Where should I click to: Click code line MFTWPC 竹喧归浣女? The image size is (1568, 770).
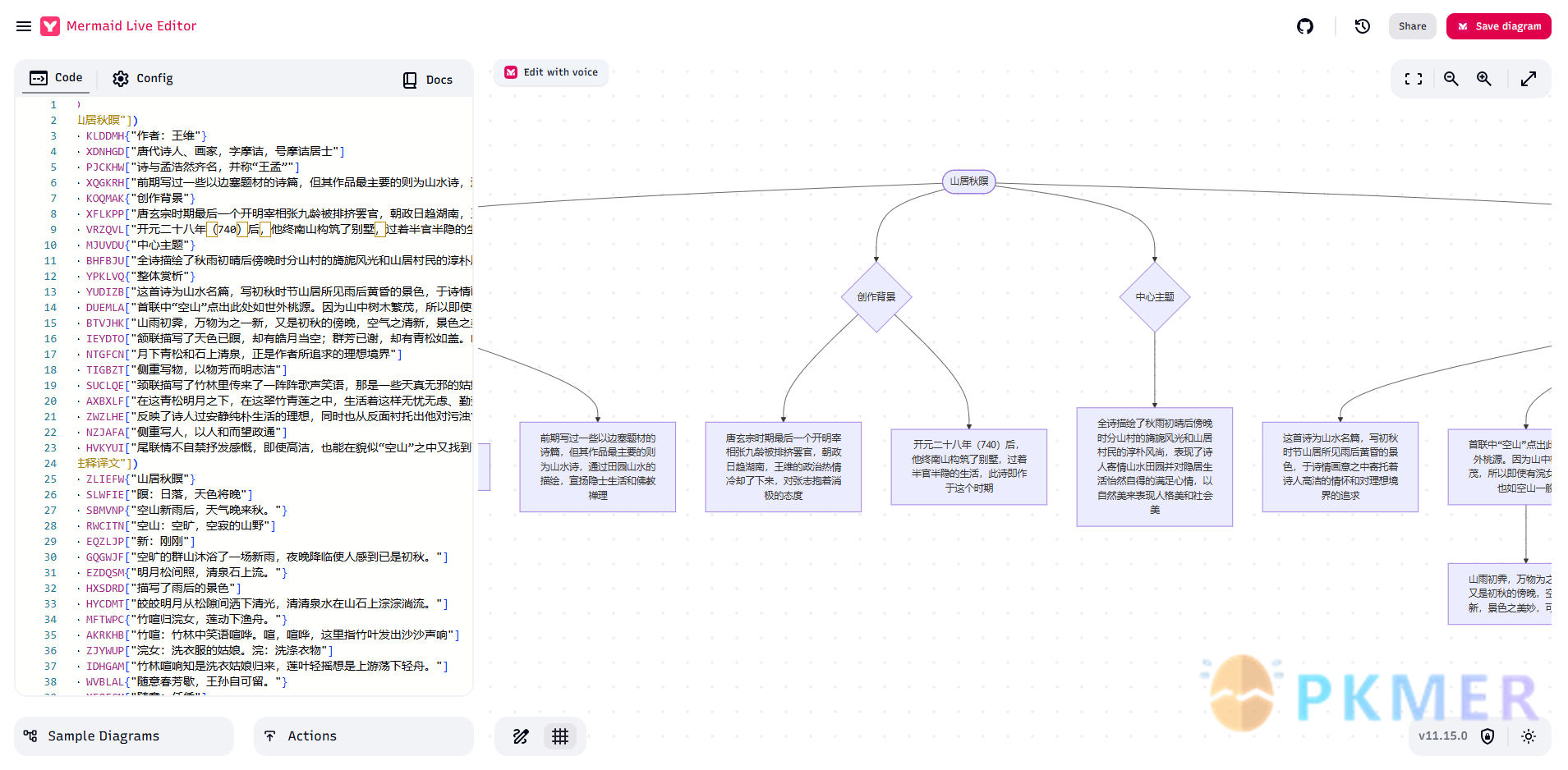pyautogui.click(x=186, y=620)
